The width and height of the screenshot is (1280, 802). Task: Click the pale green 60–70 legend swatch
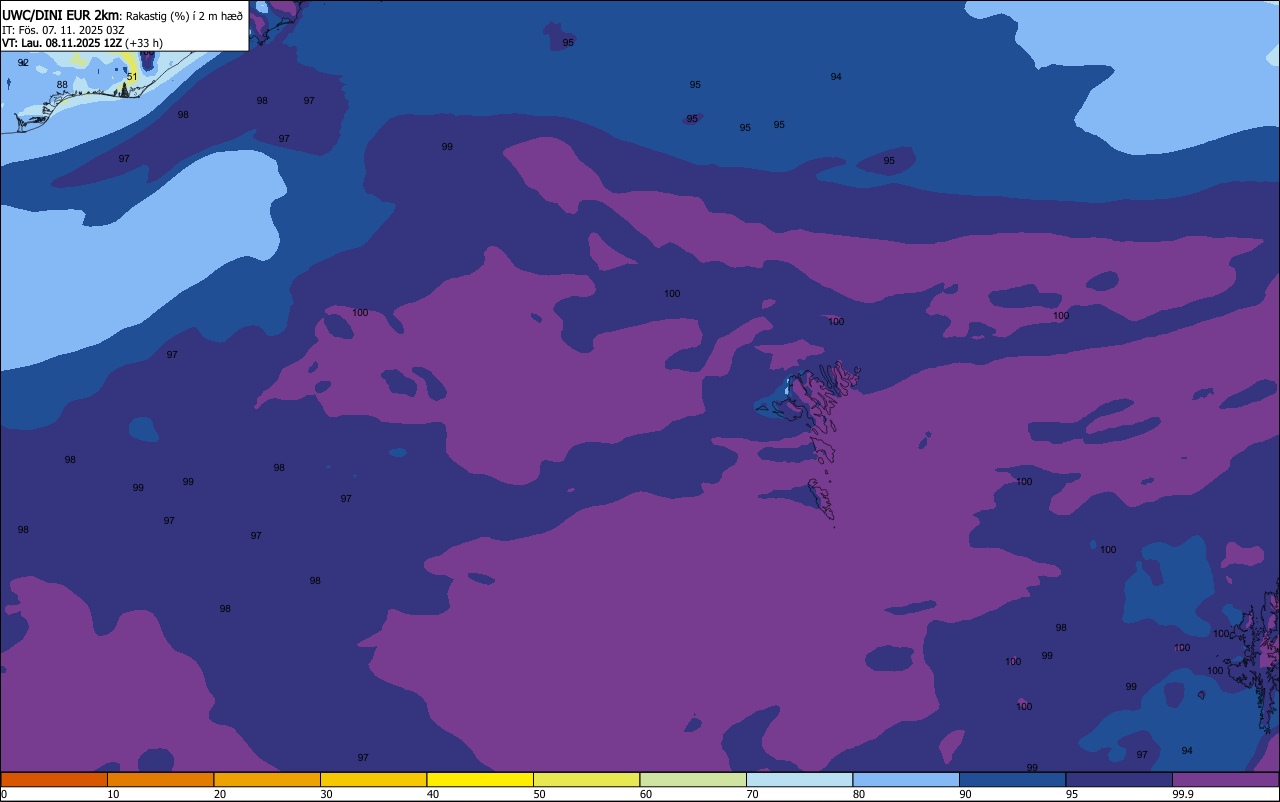tap(693, 779)
